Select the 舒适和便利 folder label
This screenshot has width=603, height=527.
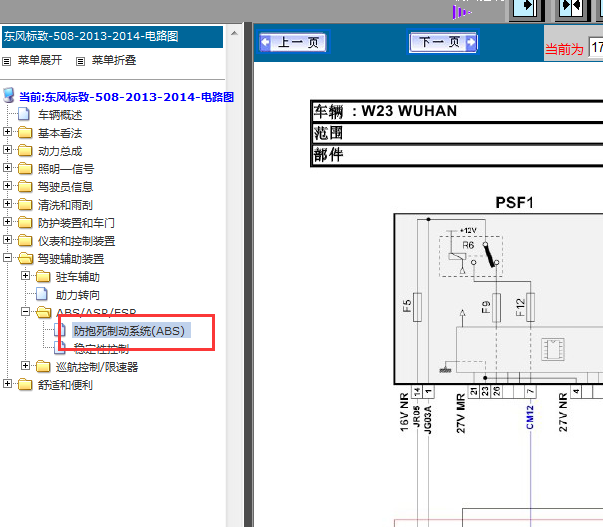pos(65,385)
